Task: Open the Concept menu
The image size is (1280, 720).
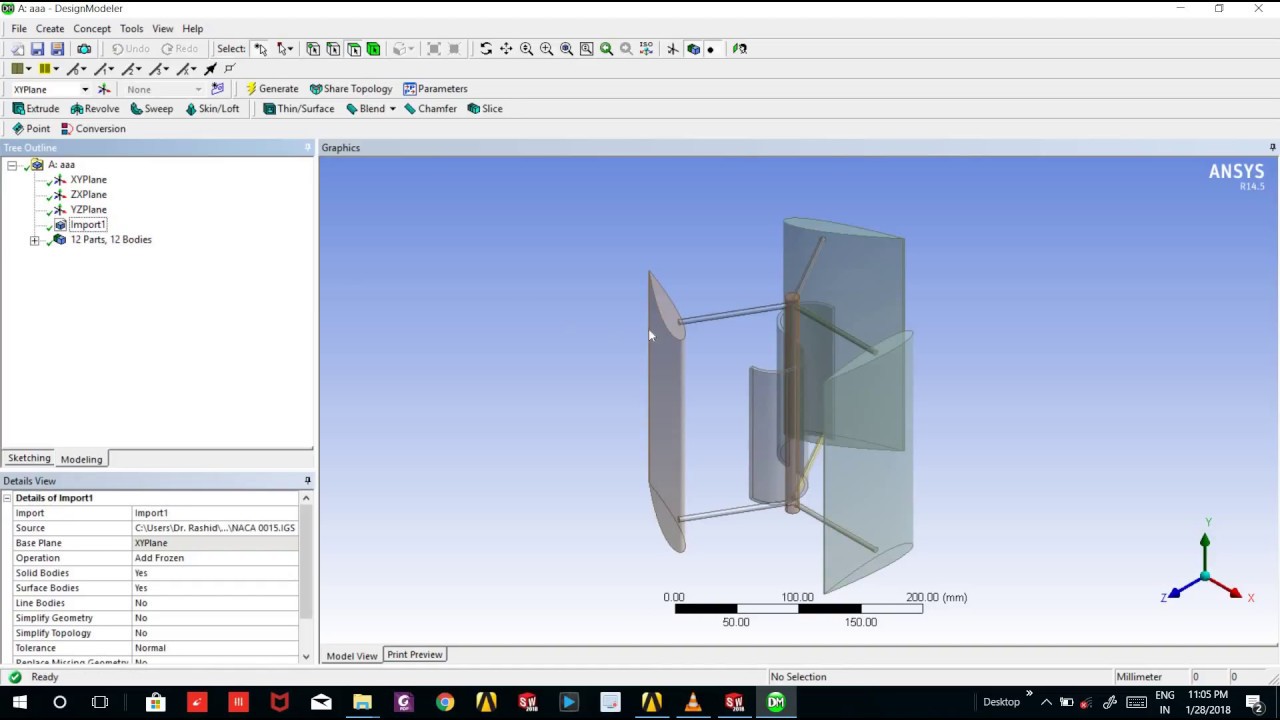Action: click(91, 28)
